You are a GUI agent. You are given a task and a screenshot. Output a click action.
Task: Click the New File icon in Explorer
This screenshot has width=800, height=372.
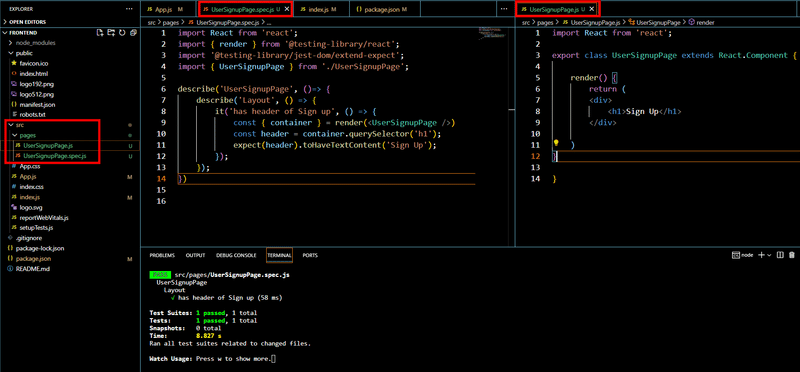(x=101, y=33)
